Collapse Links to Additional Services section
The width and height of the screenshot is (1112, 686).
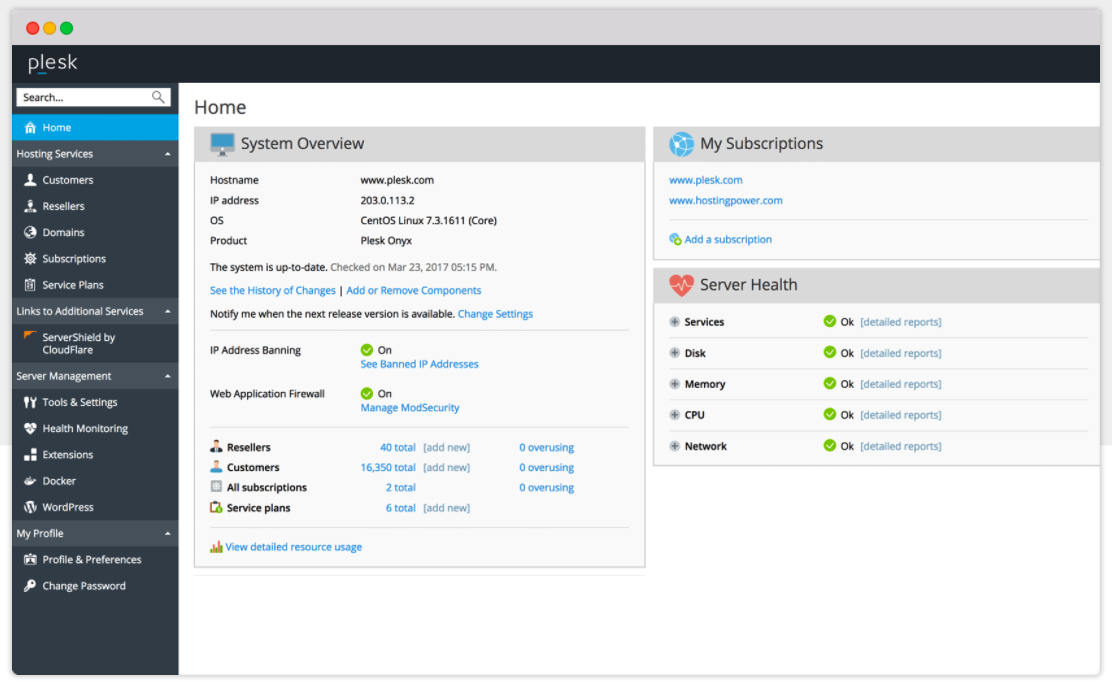tap(167, 311)
